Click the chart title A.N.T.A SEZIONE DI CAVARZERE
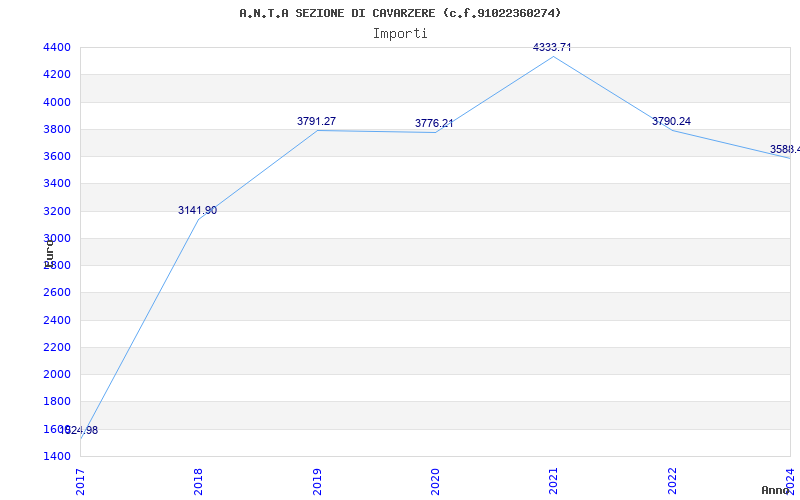This screenshot has width=800, height=500. (x=400, y=13)
